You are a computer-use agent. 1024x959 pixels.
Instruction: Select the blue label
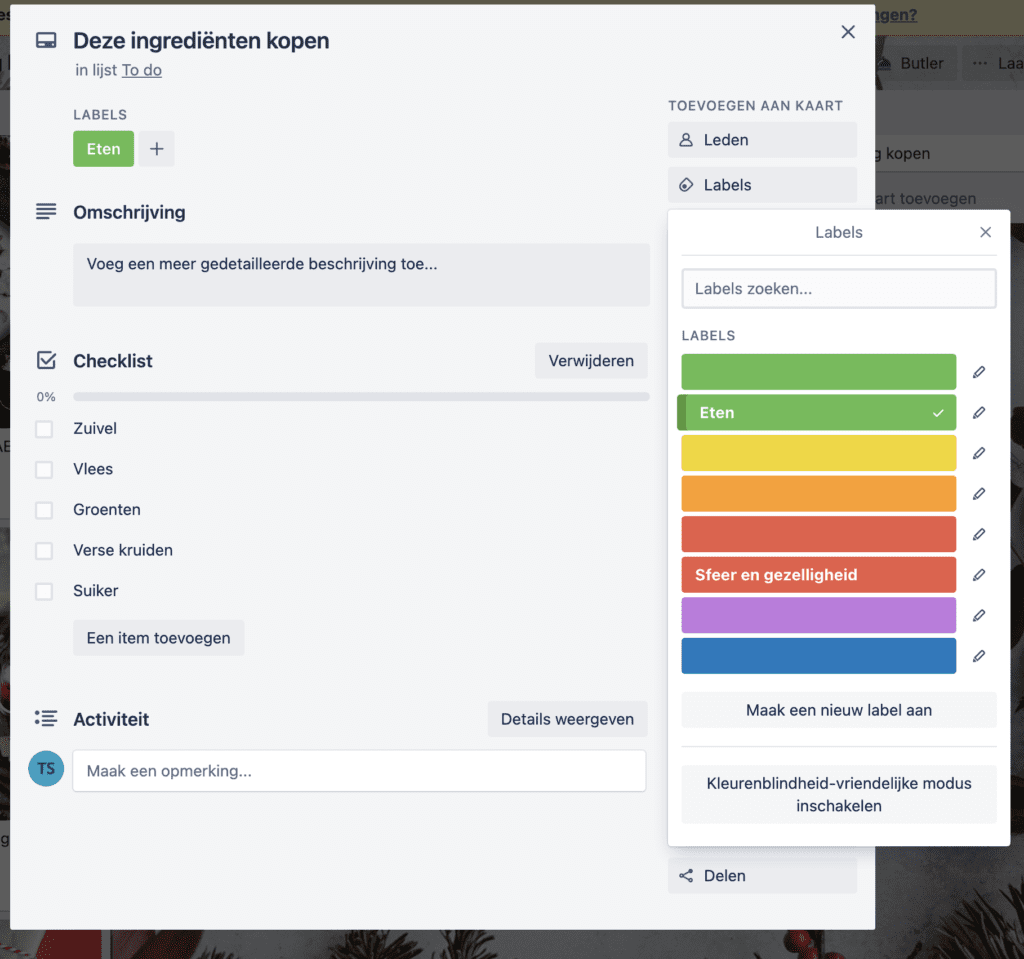coord(818,656)
